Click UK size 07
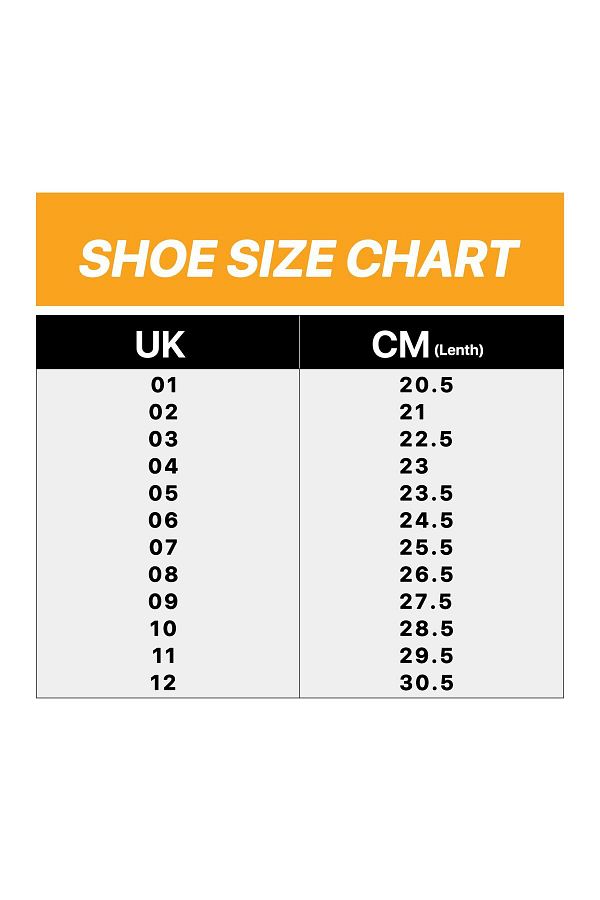The height and width of the screenshot is (900, 600). [x=164, y=547]
